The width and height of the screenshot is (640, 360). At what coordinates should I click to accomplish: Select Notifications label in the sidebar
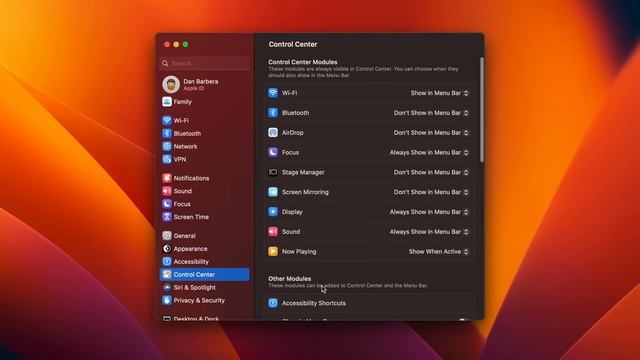[191, 178]
